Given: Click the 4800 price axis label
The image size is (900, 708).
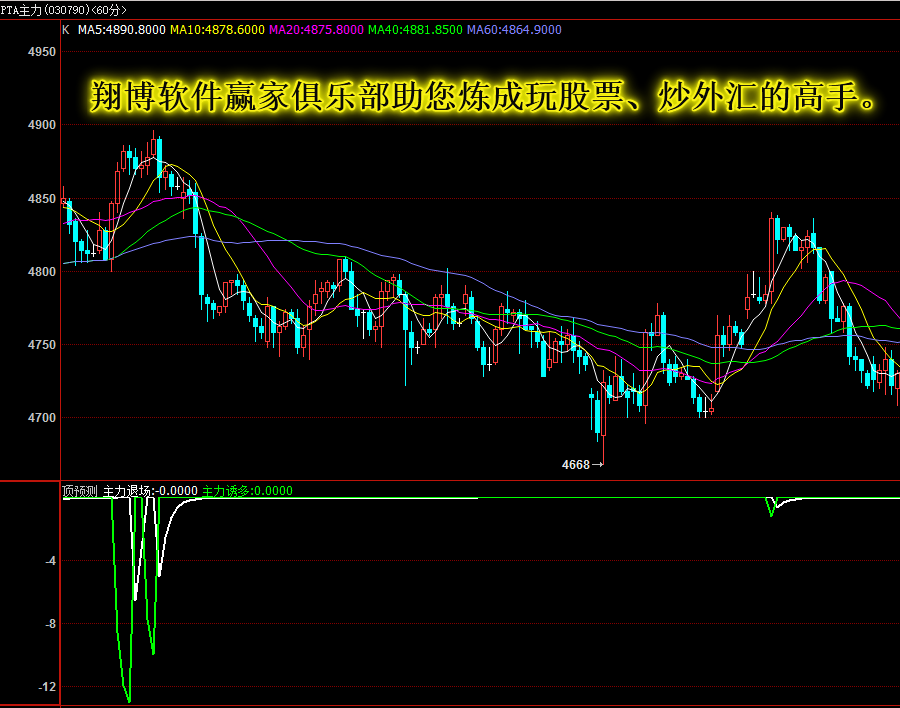Looking at the screenshot, I should [42, 272].
